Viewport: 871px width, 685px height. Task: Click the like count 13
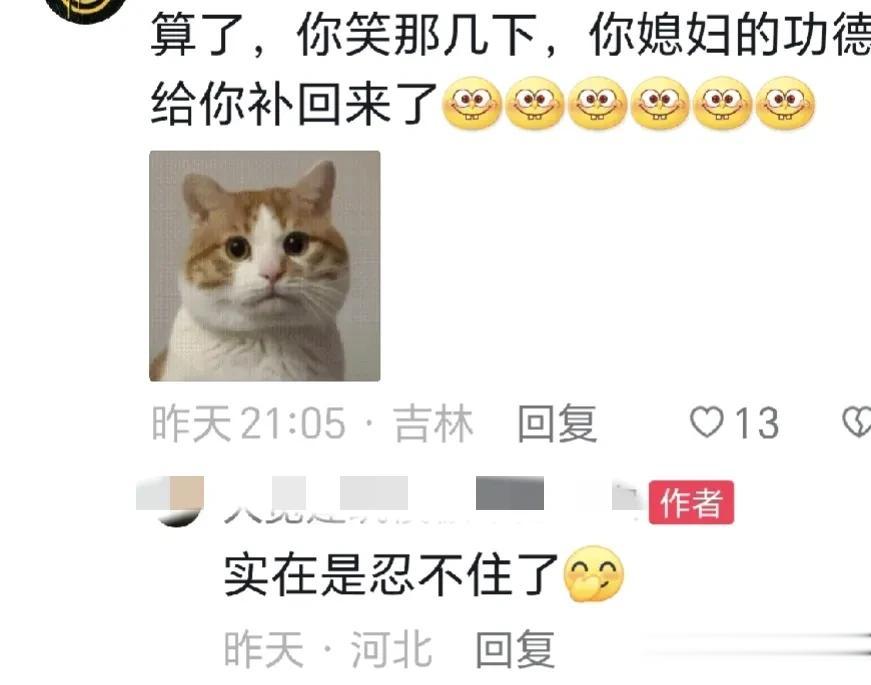(757, 423)
